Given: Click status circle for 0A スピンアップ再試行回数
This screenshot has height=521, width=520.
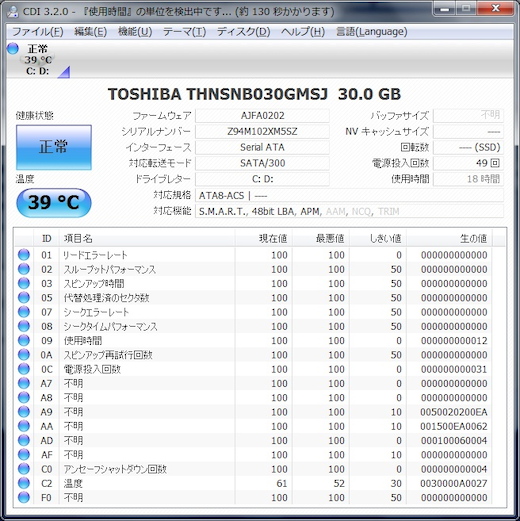Looking at the screenshot, I should (x=24, y=355).
